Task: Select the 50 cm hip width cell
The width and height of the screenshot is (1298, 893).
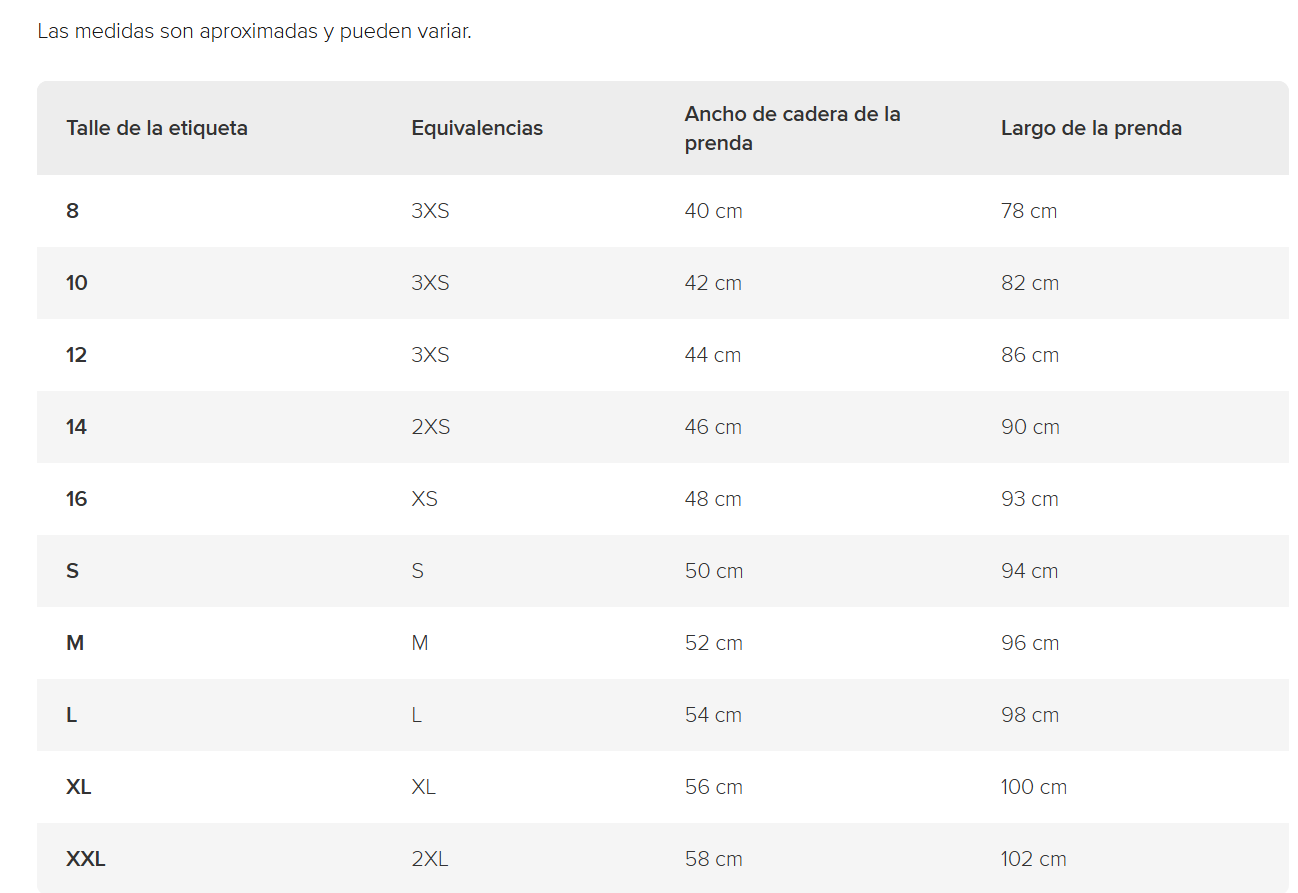Action: tap(714, 571)
